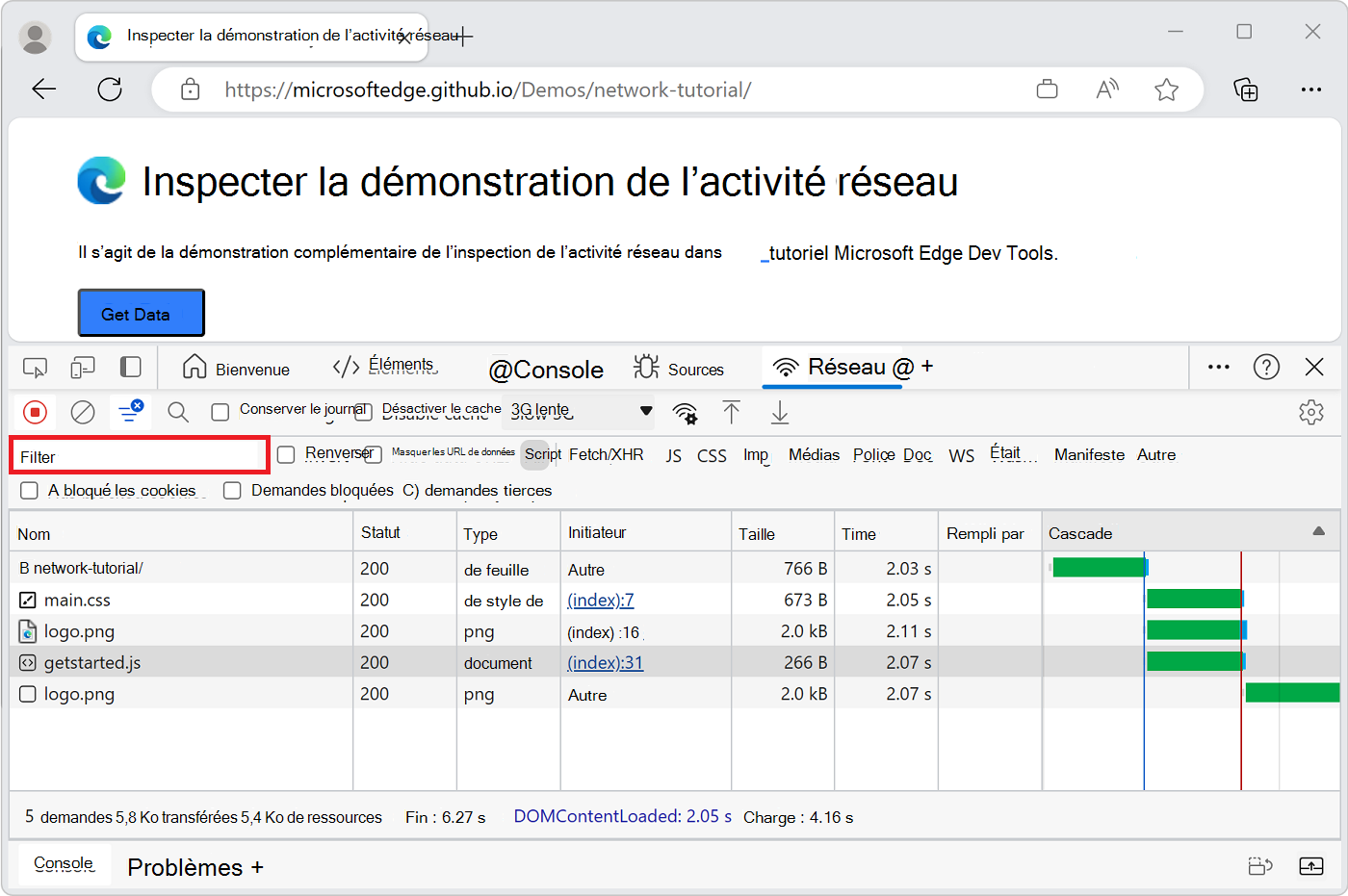Enable Conserver le journal checkbox
The height and width of the screenshot is (896, 1348).
220,413
